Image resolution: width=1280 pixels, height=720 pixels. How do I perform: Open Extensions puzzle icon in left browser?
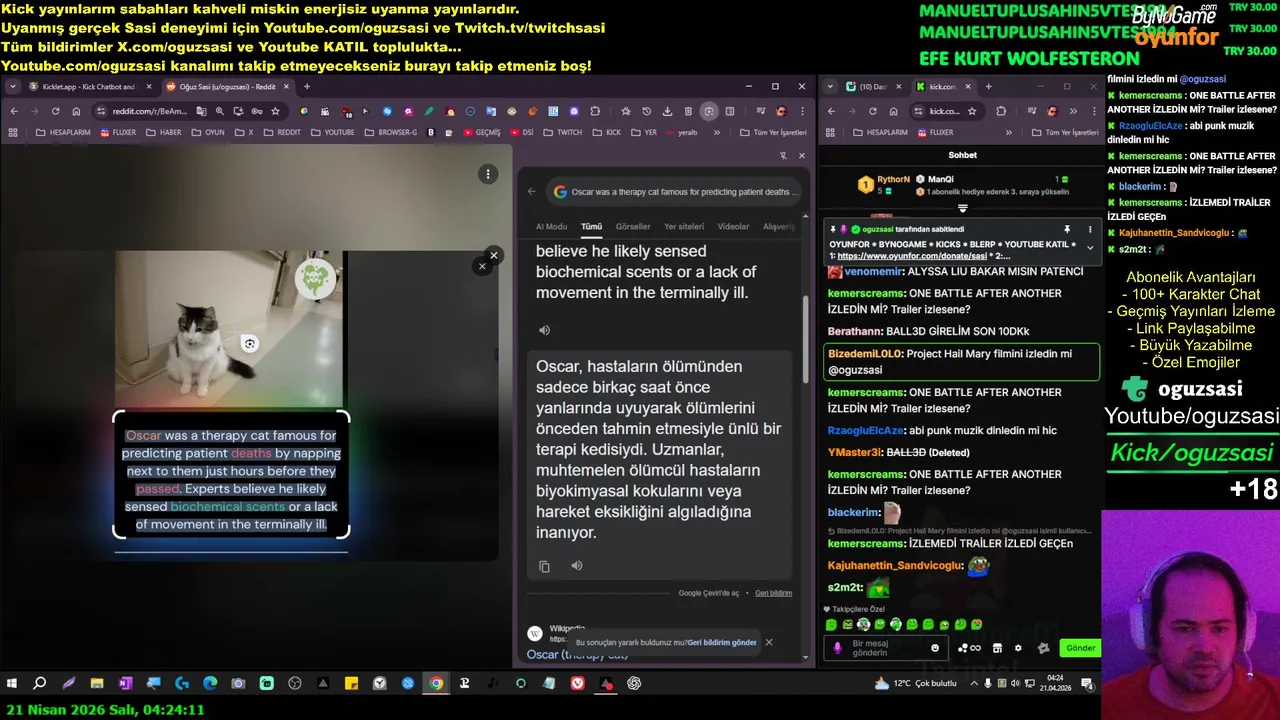click(596, 111)
